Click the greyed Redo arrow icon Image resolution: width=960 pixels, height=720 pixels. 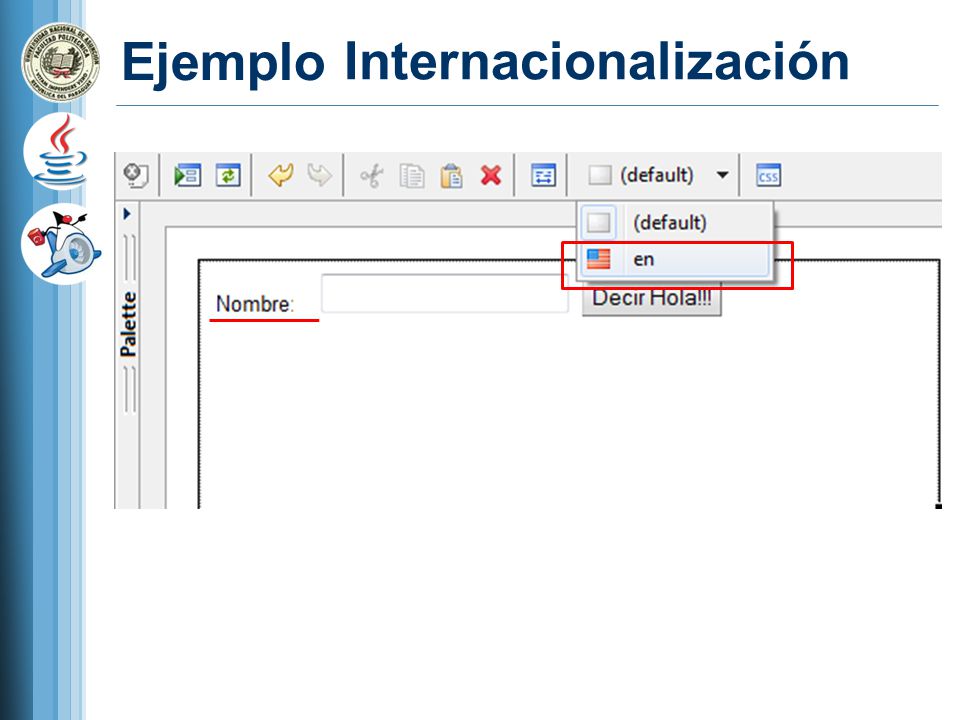(x=320, y=176)
